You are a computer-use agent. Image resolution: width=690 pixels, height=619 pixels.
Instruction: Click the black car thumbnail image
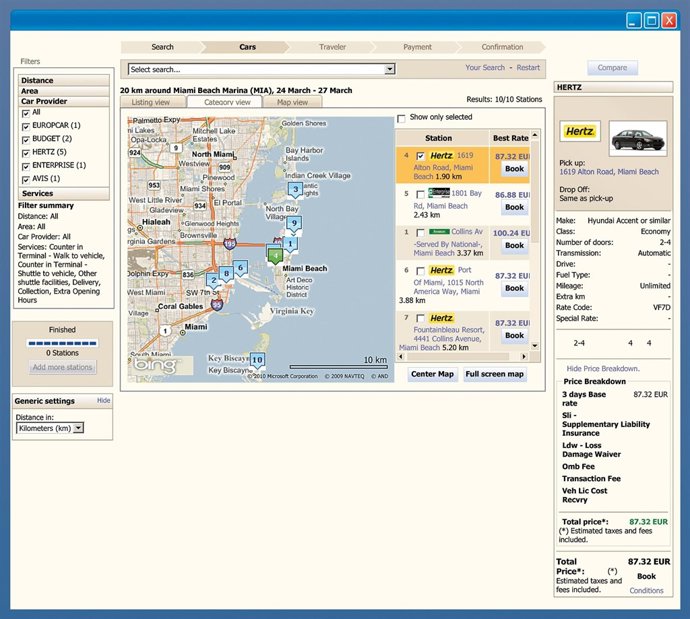(x=638, y=137)
